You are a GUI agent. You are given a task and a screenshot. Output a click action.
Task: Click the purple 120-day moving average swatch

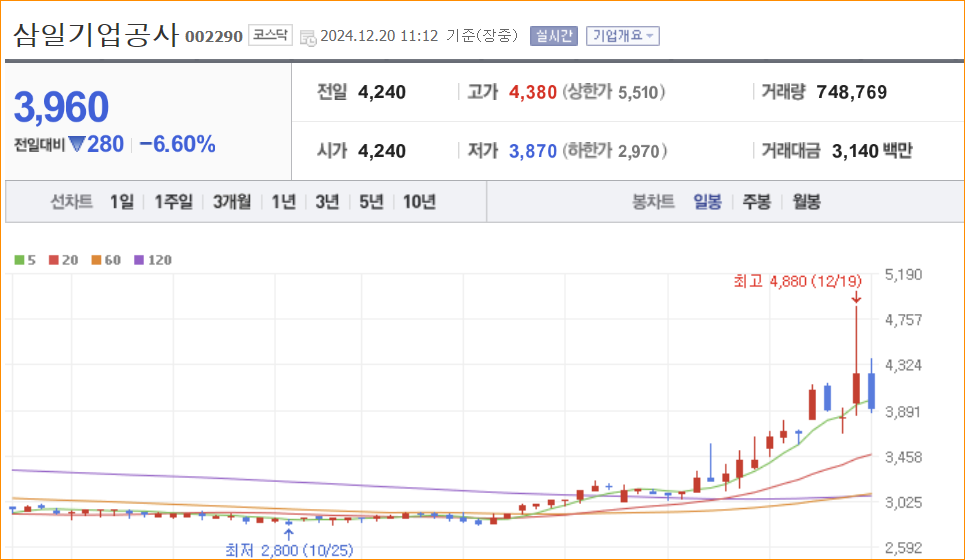point(139,260)
